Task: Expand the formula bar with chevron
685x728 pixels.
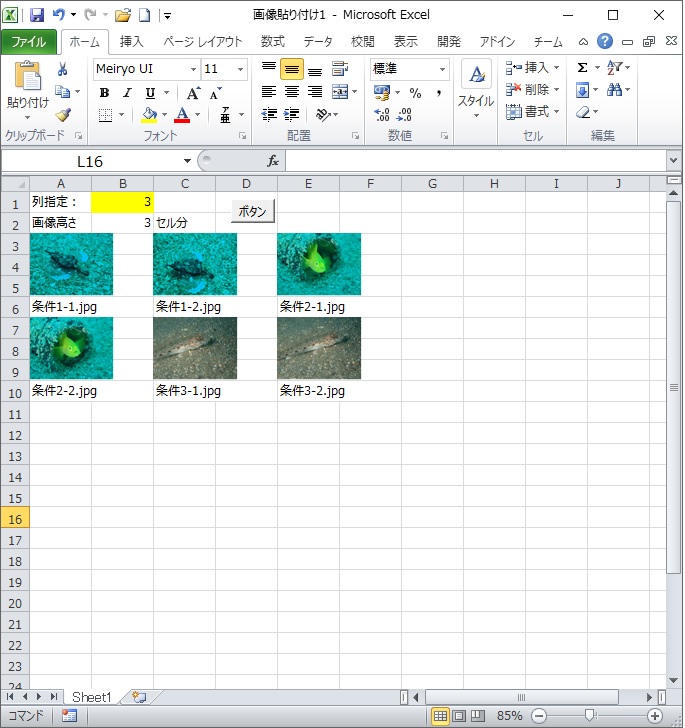Action: 673,161
